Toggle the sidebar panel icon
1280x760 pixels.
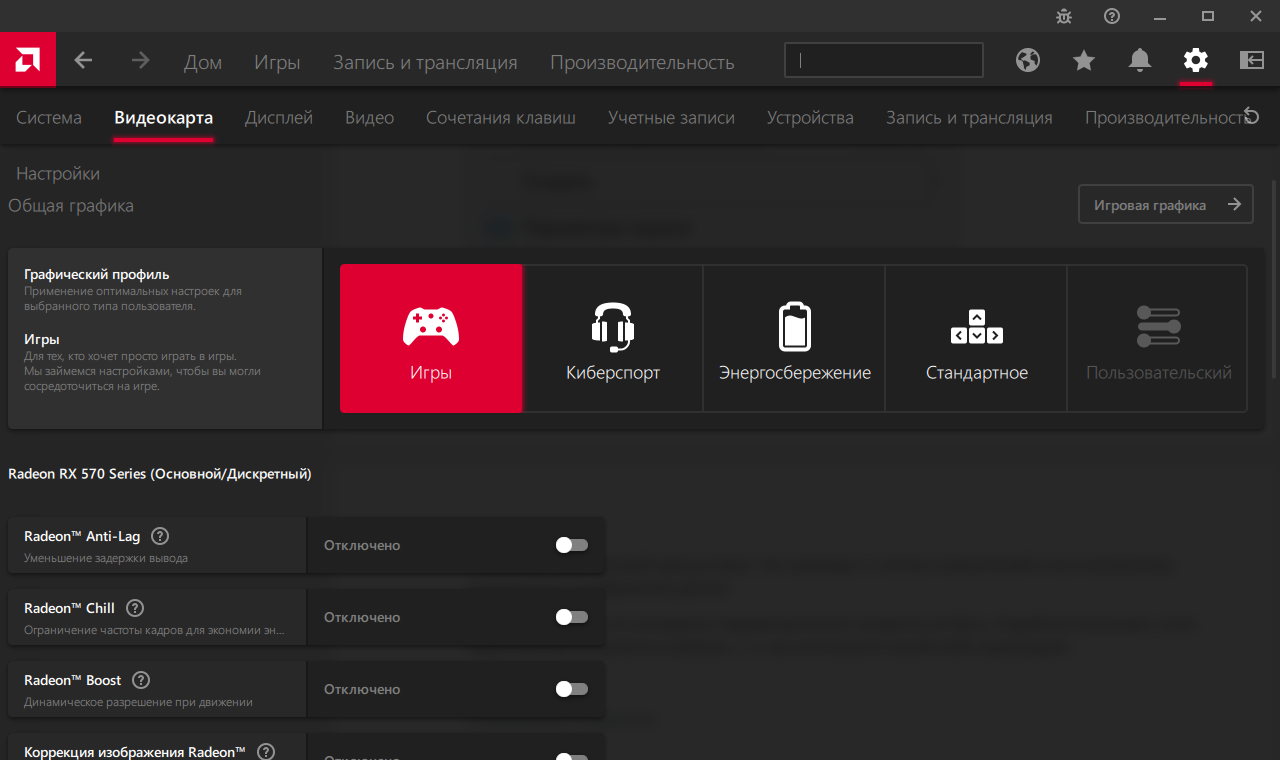[1252, 61]
